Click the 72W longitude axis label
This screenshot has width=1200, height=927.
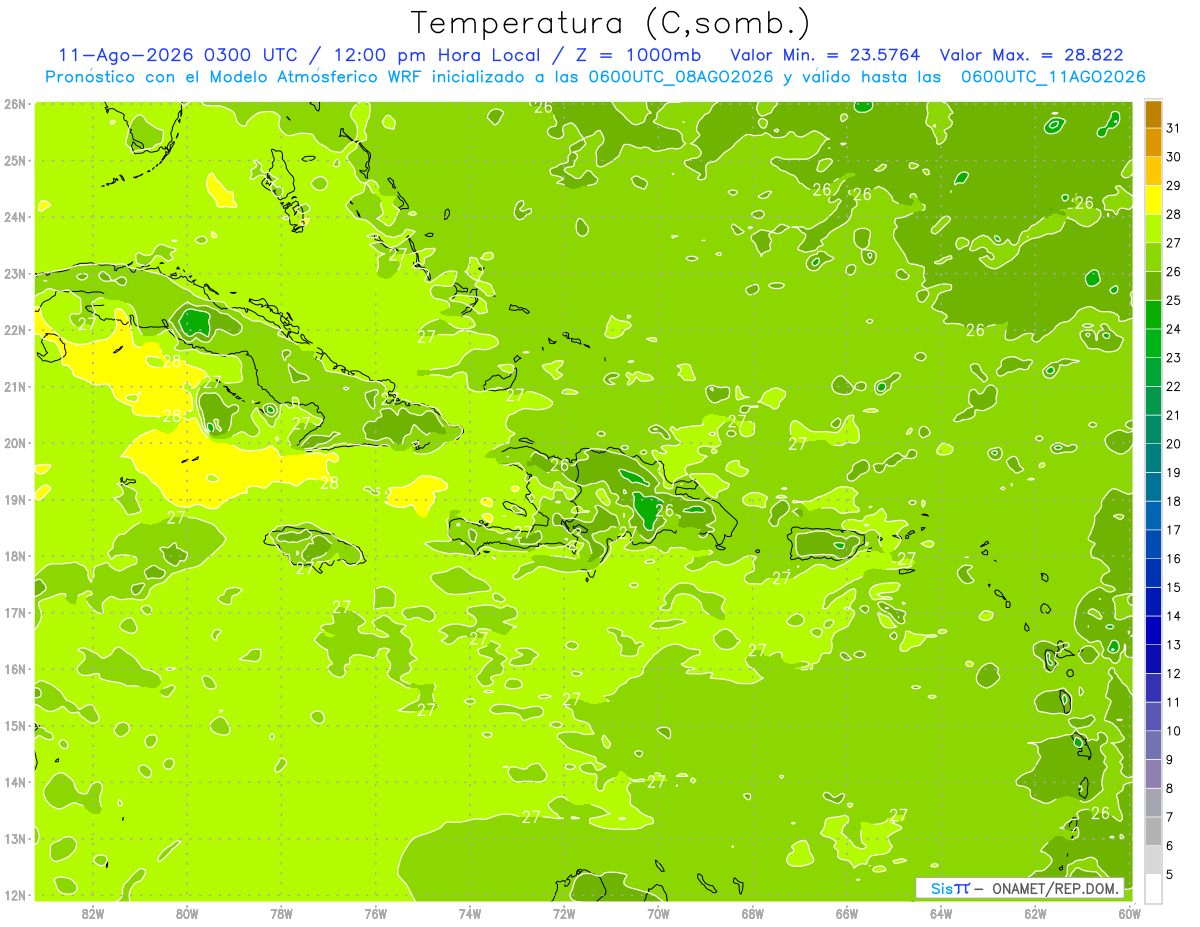pos(564,912)
